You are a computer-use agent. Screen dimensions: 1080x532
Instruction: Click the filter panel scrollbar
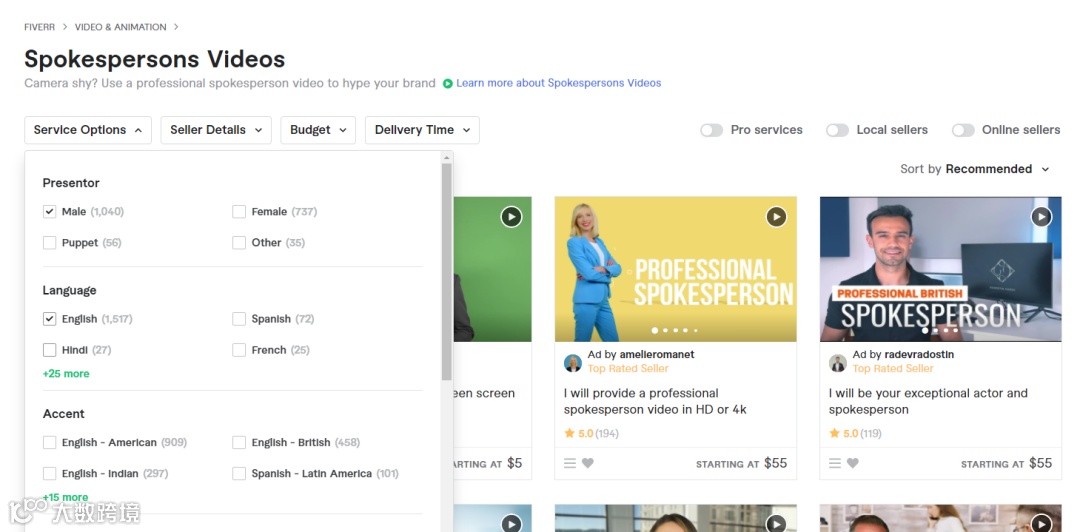click(x=447, y=272)
